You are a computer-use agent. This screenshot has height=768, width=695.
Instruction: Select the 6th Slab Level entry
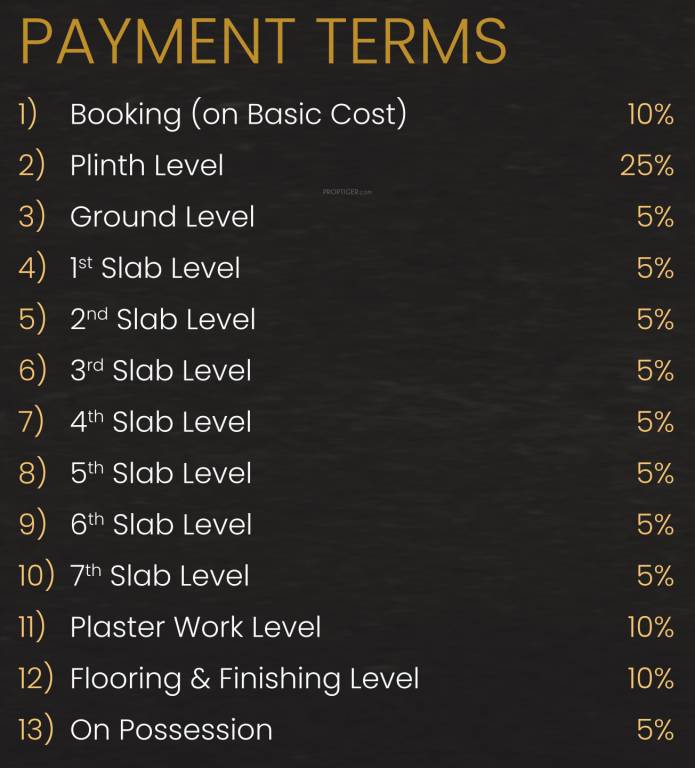tap(161, 525)
